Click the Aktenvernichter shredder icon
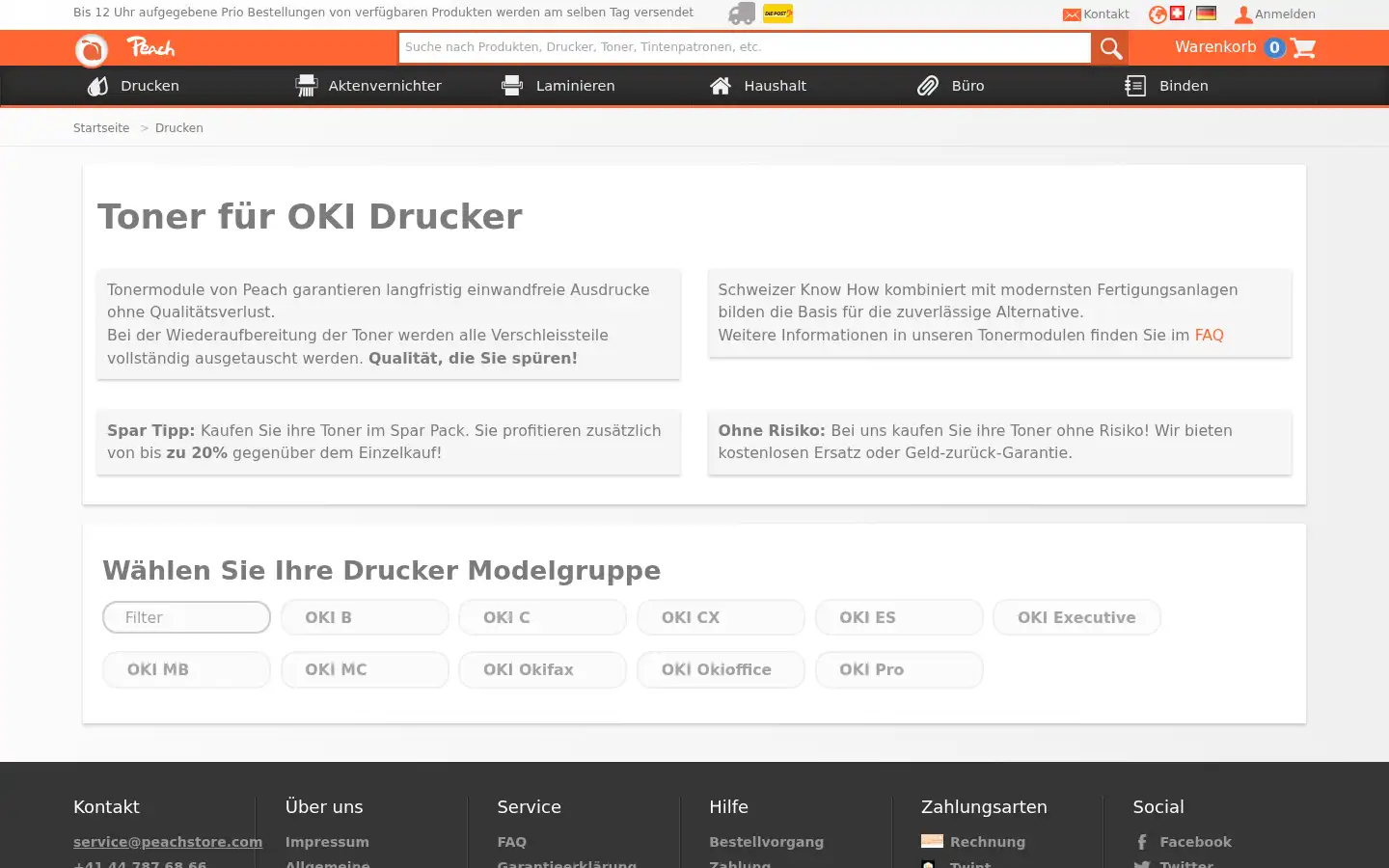This screenshot has height=868, width=1389. 306,86
